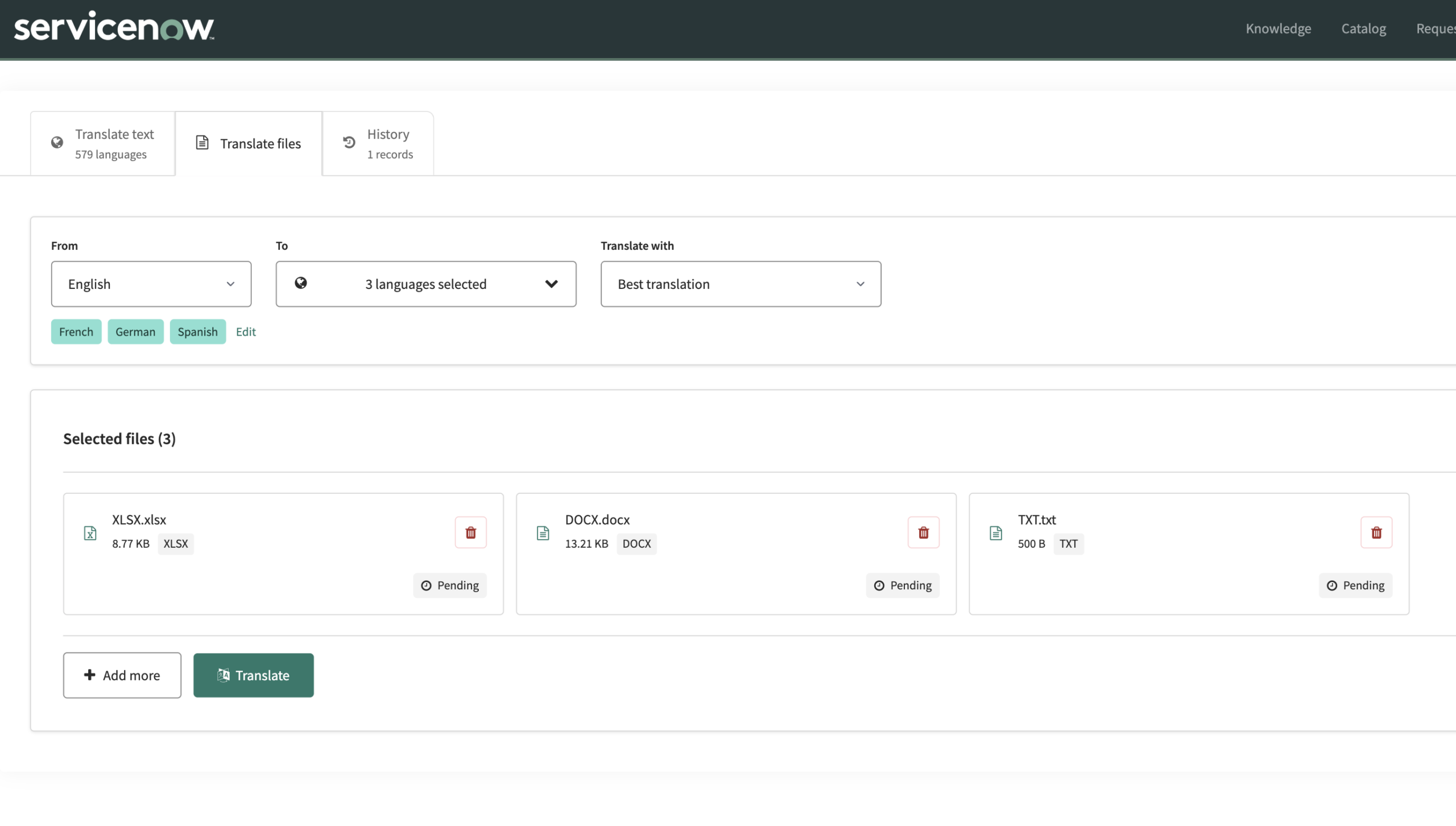Image resolution: width=1456 pixels, height=826 pixels.
Task: Edit the selected target languages
Action: [246, 332]
